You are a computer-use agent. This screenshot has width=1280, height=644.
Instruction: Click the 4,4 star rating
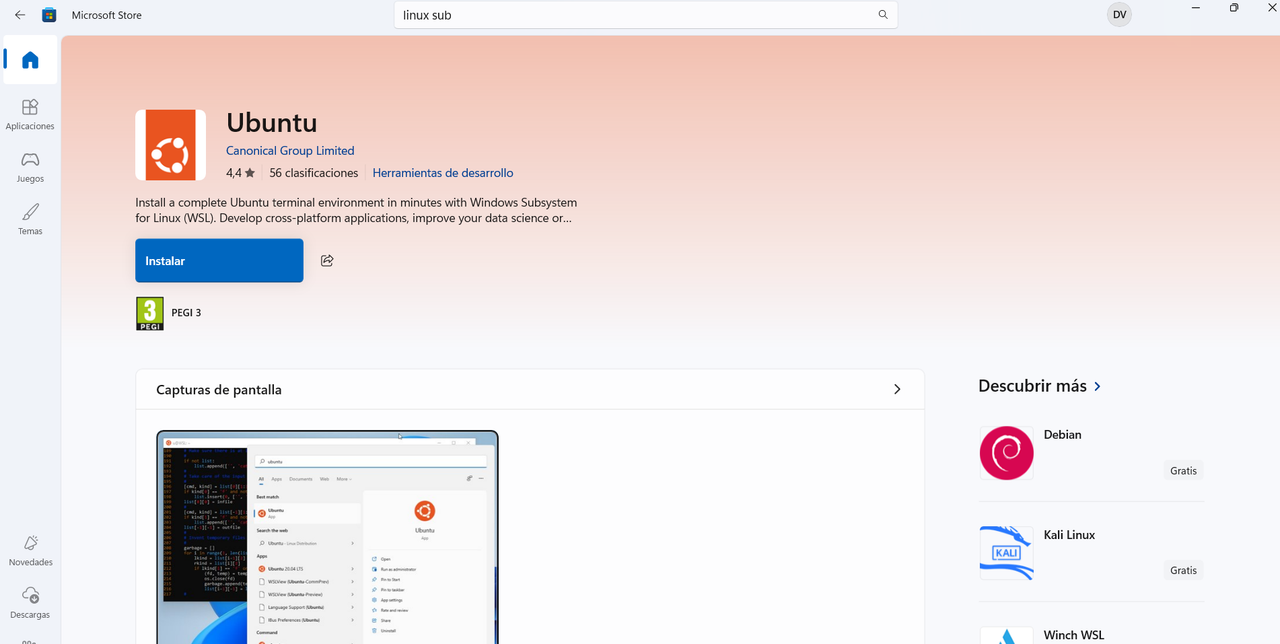(x=240, y=173)
